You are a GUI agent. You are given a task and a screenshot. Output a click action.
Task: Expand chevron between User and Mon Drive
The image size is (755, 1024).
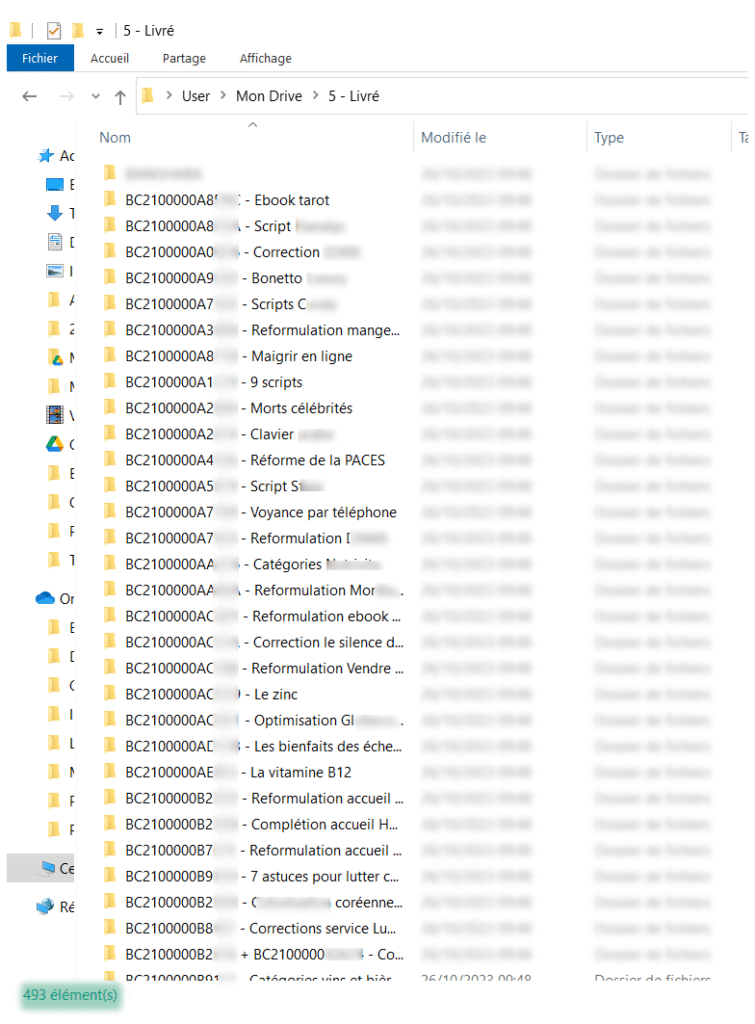[223, 95]
